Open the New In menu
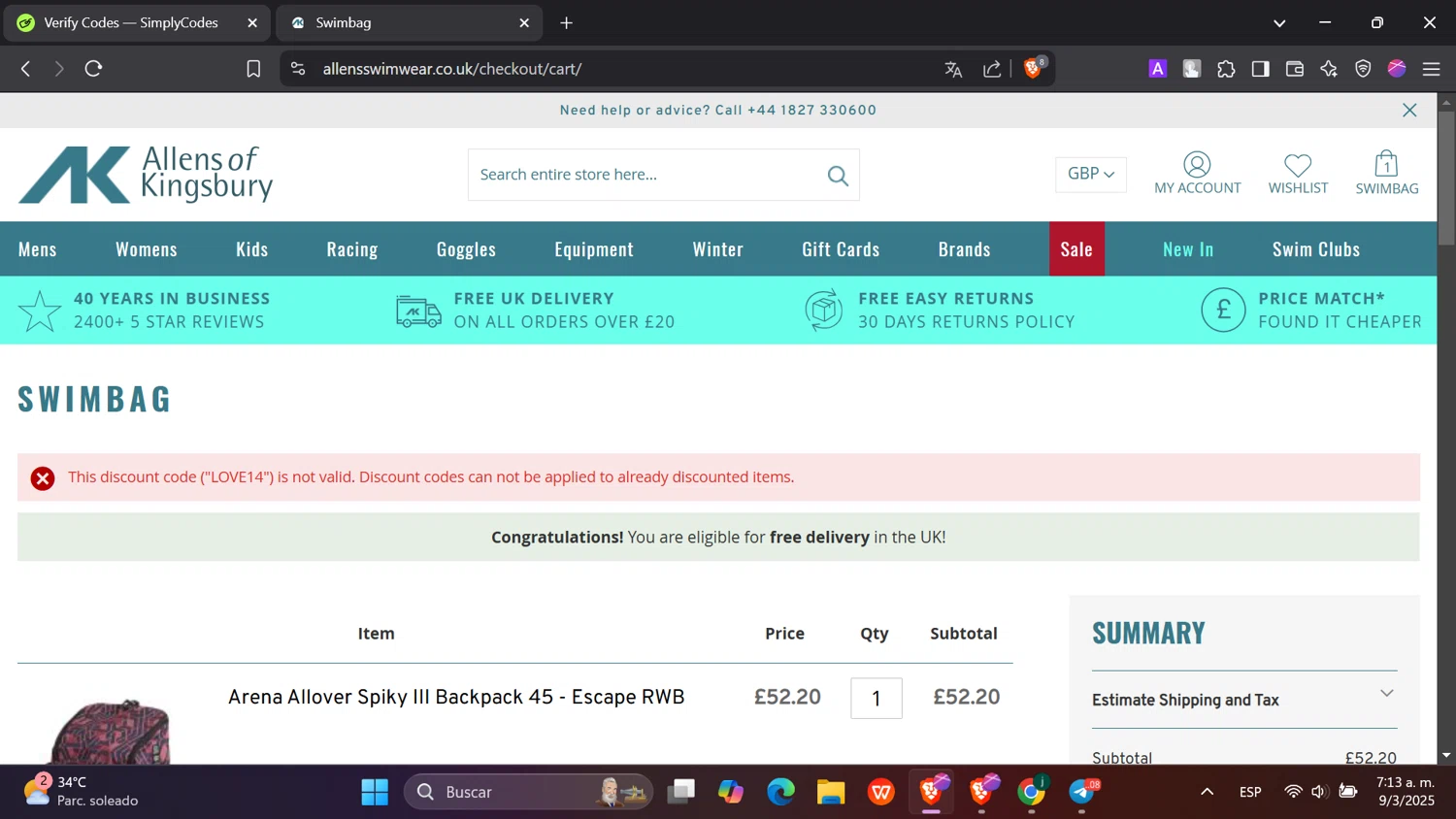 pyautogui.click(x=1188, y=249)
